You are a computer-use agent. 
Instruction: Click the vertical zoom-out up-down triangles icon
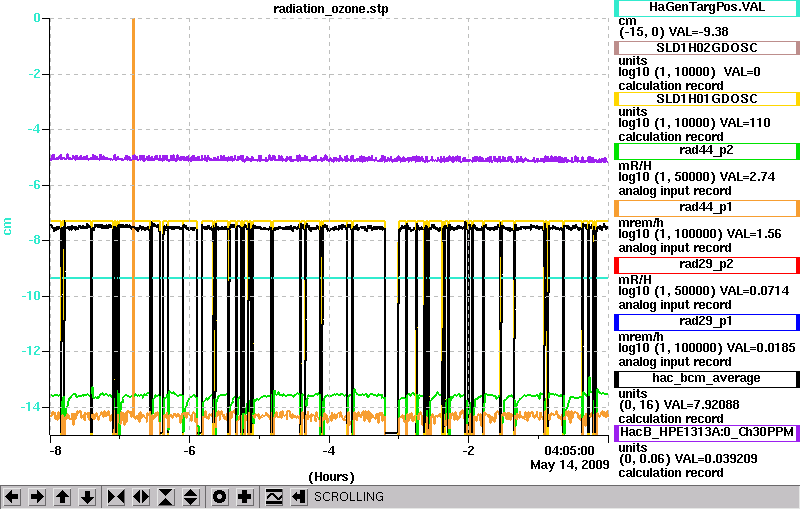pyautogui.click(x=191, y=496)
